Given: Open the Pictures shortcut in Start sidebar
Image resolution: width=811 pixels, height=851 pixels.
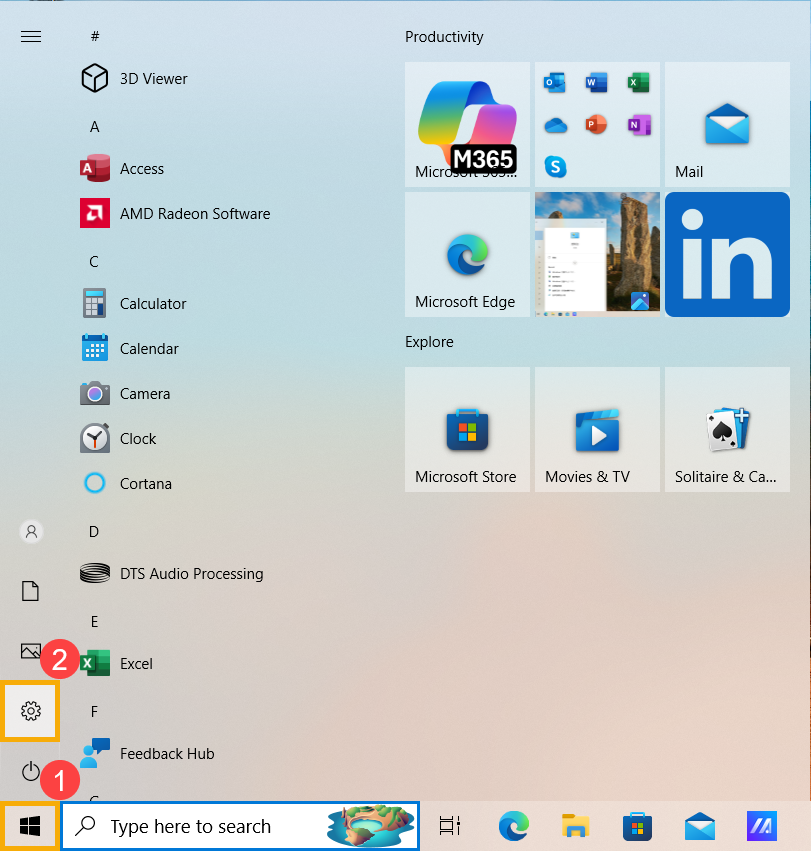Looking at the screenshot, I should coord(31,651).
